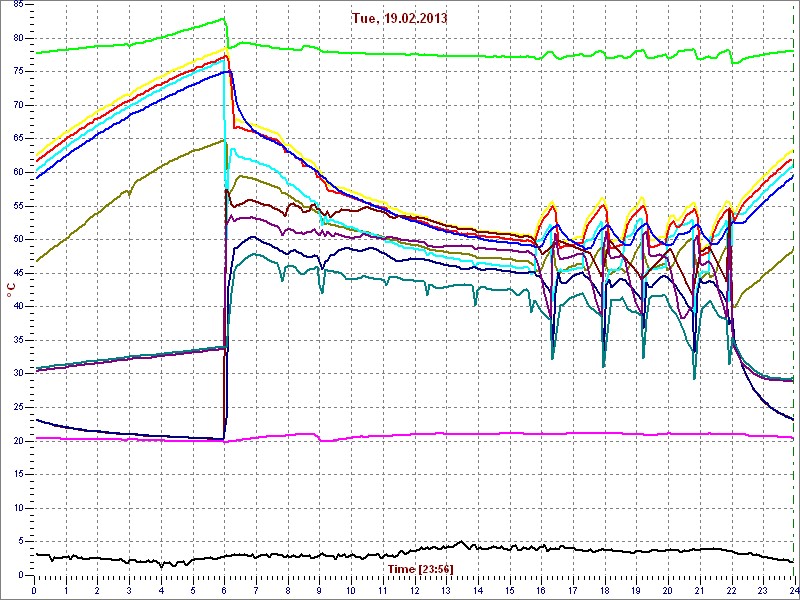Select the 50 value on the temperature axis
800x600 pixels.
tap(18, 239)
